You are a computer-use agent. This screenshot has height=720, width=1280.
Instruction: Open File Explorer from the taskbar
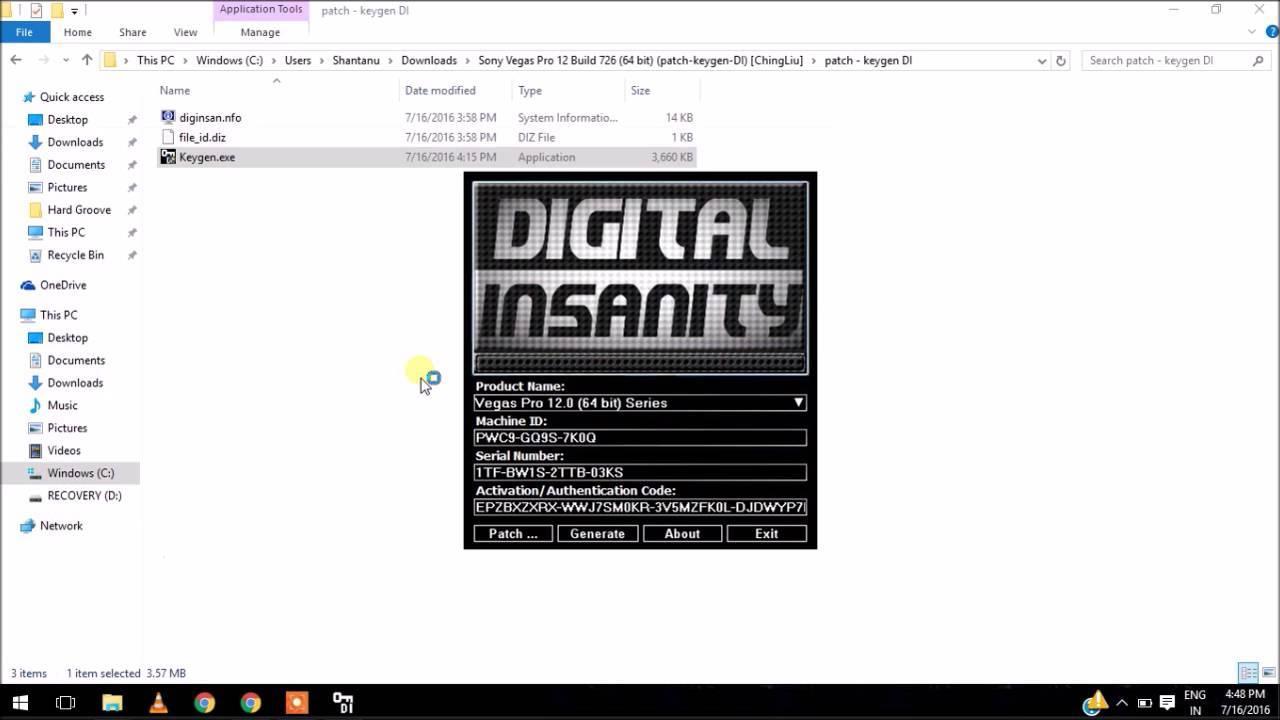tap(111, 703)
